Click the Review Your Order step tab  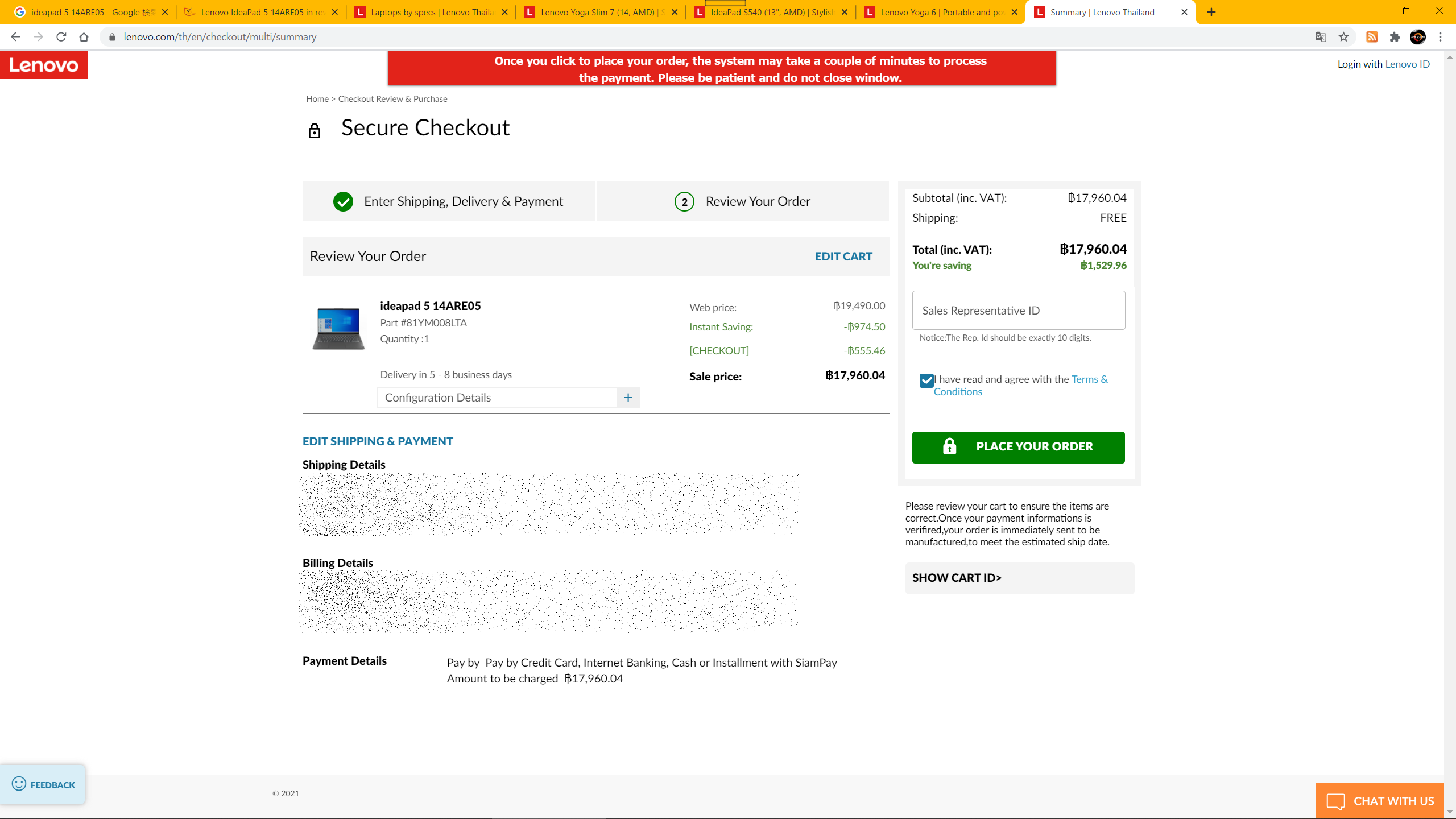click(742, 201)
